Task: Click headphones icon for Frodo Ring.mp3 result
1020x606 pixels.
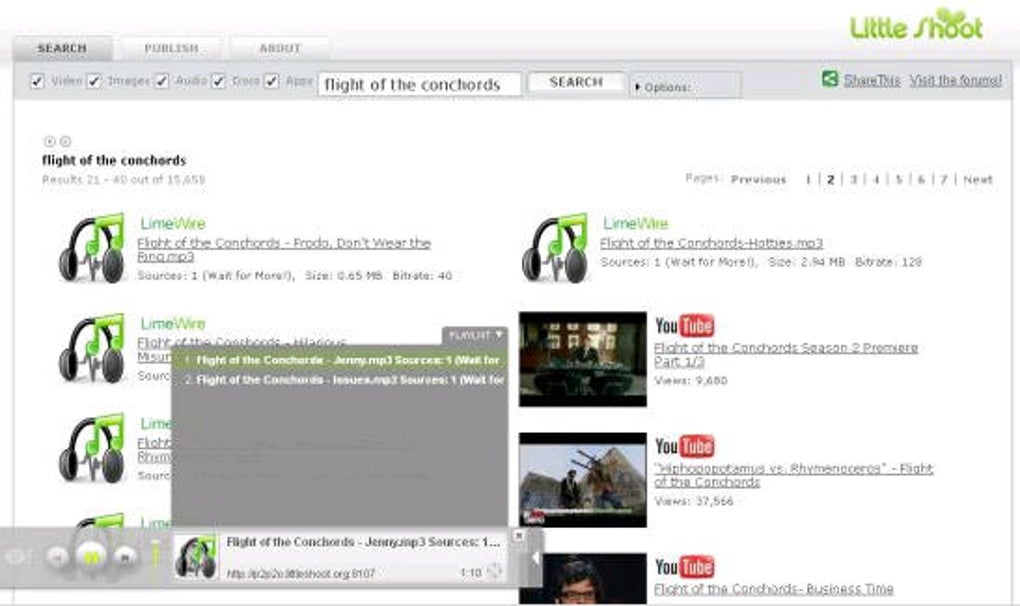Action: click(92, 248)
